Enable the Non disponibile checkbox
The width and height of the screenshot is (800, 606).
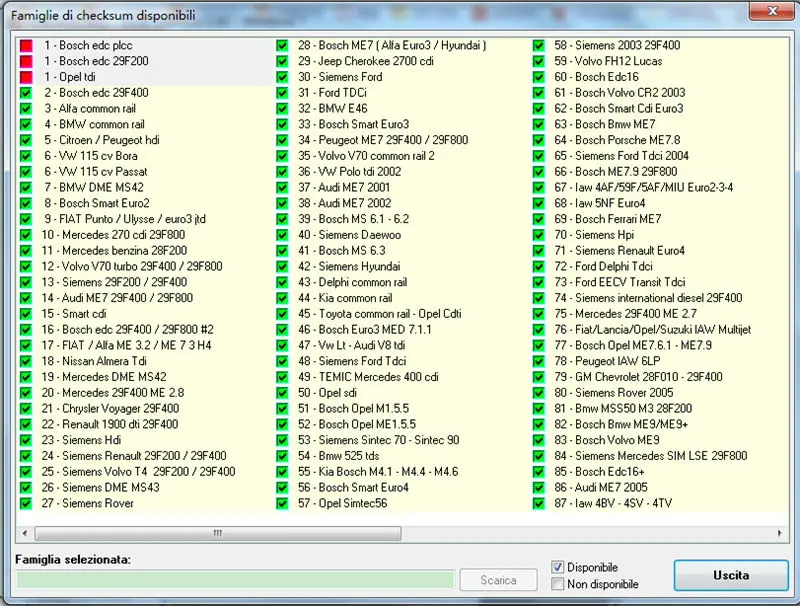(558, 584)
